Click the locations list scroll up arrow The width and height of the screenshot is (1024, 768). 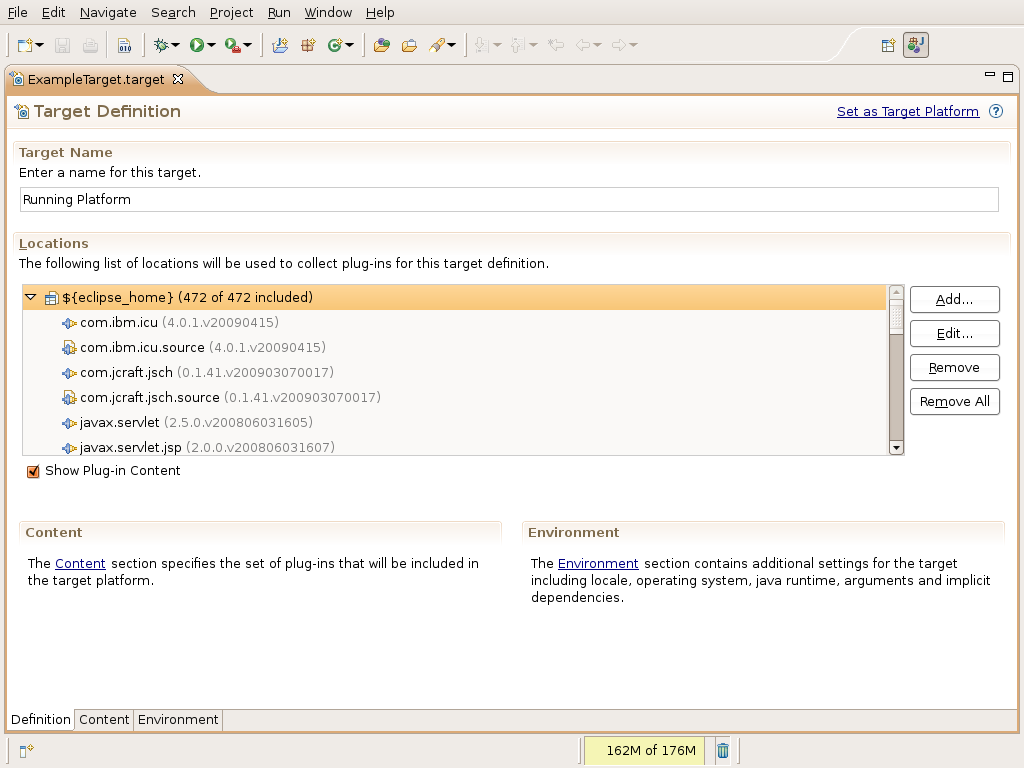896,292
